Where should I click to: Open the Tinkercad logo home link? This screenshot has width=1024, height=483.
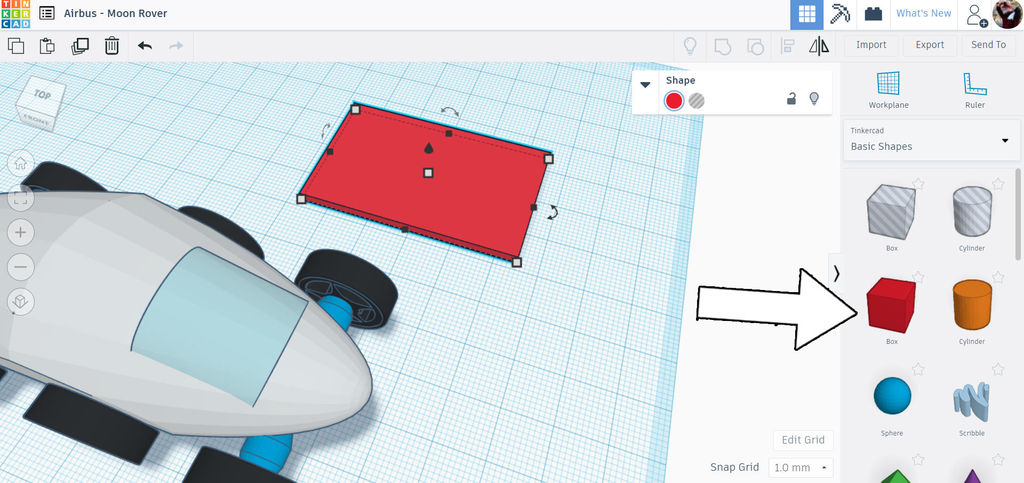(x=15, y=14)
